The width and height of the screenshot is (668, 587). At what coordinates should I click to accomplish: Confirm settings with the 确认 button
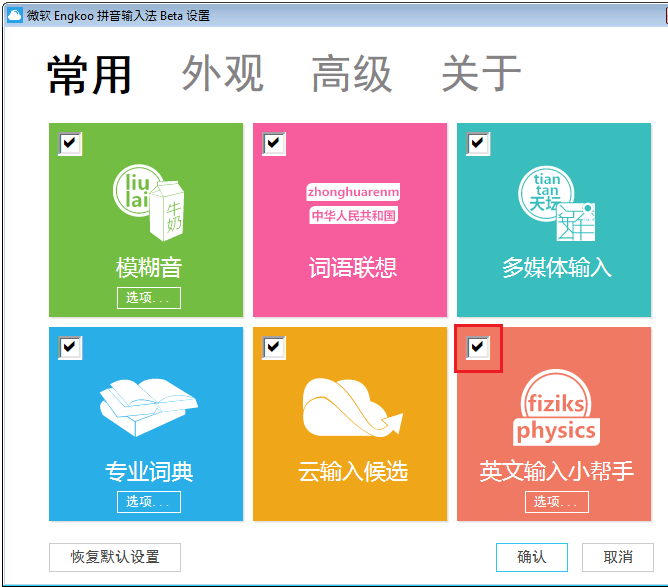(x=531, y=557)
